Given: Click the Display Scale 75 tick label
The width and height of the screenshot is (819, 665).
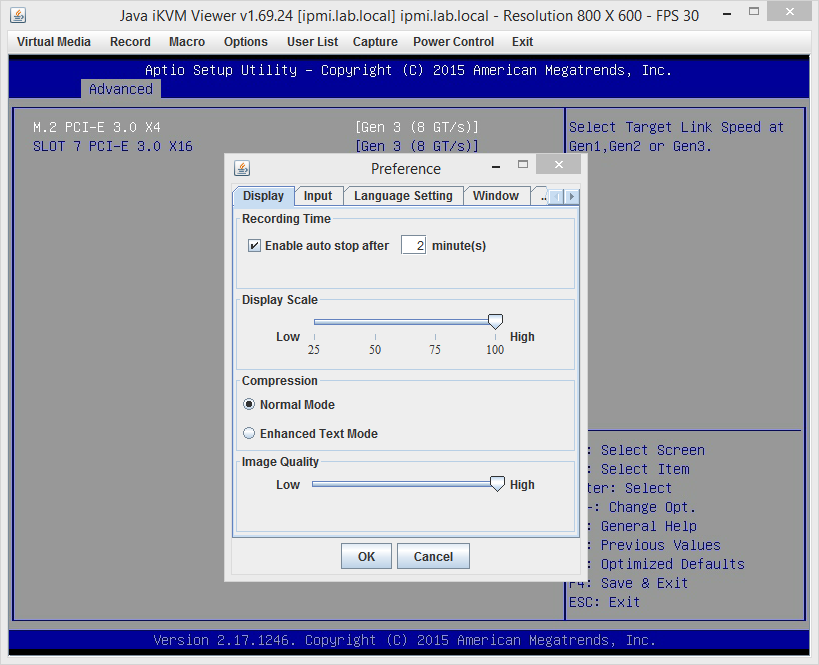Looking at the screenshot, I should [435, 349].
